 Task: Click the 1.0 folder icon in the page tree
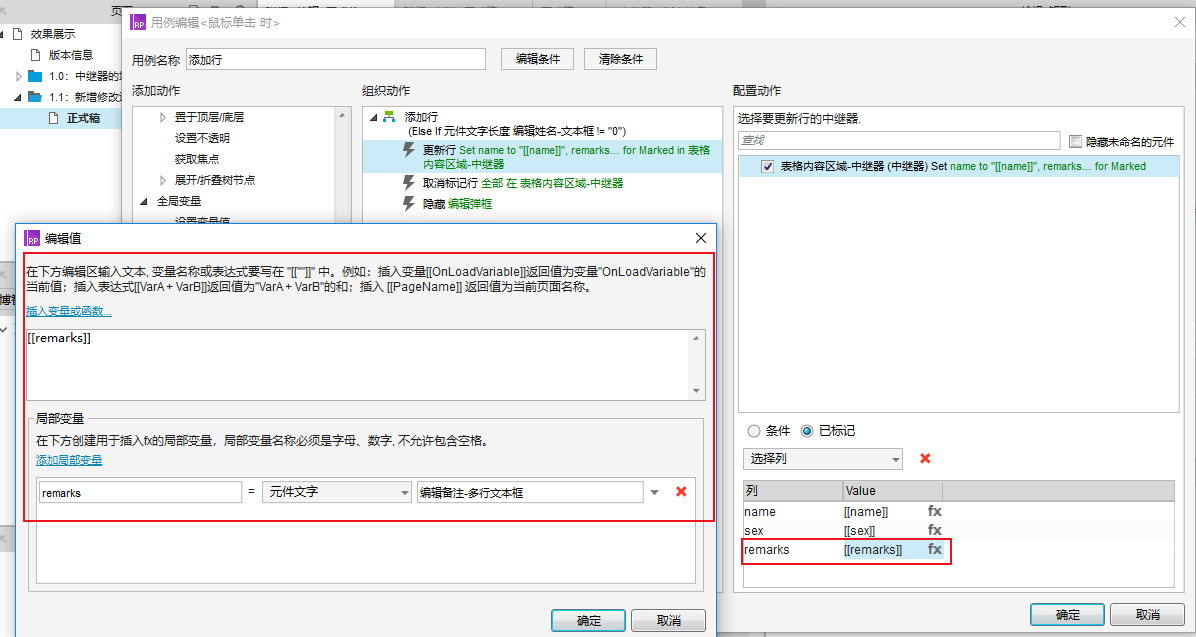[x=35, y=76]
